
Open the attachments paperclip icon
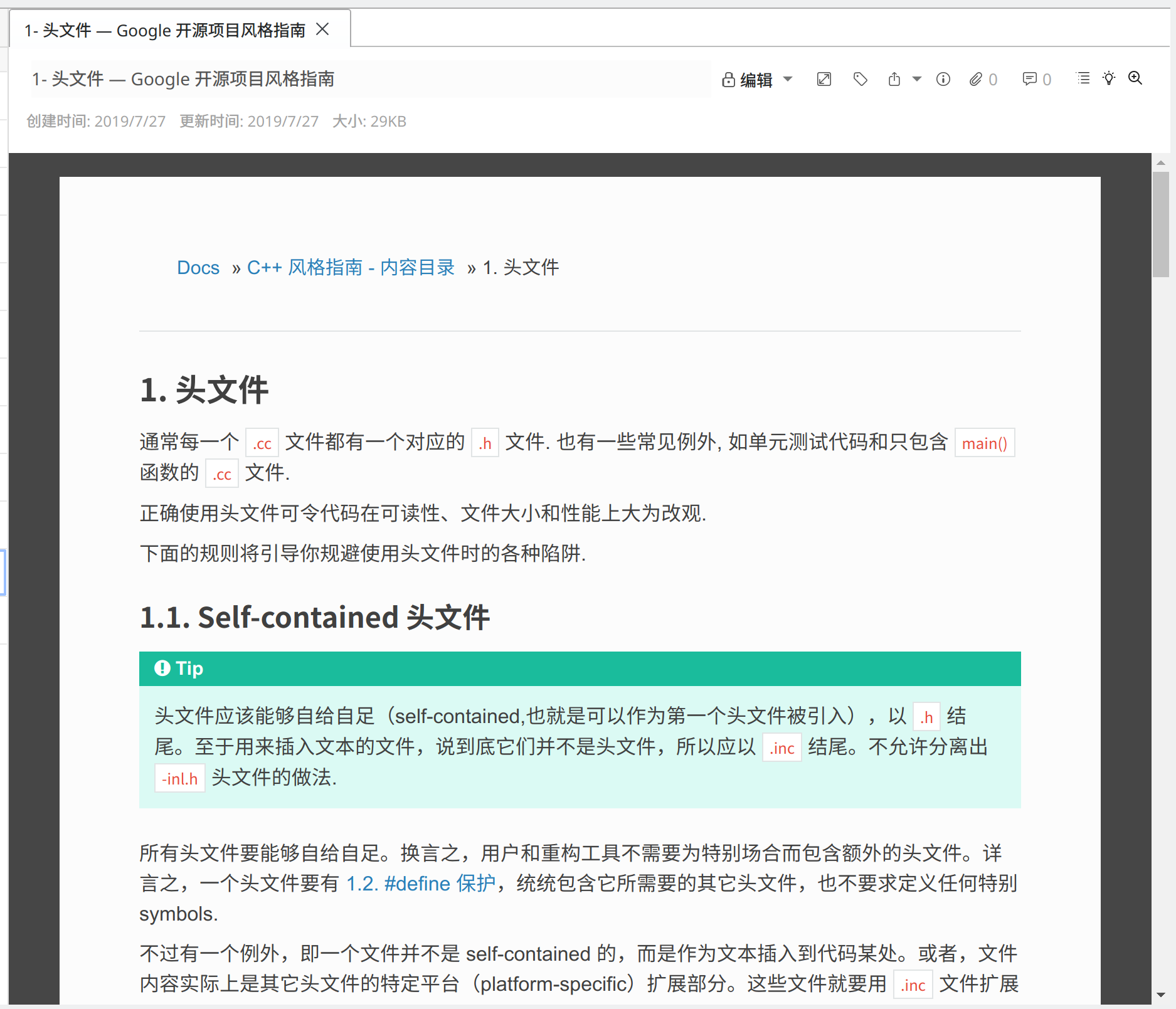[x=976, y=79]
